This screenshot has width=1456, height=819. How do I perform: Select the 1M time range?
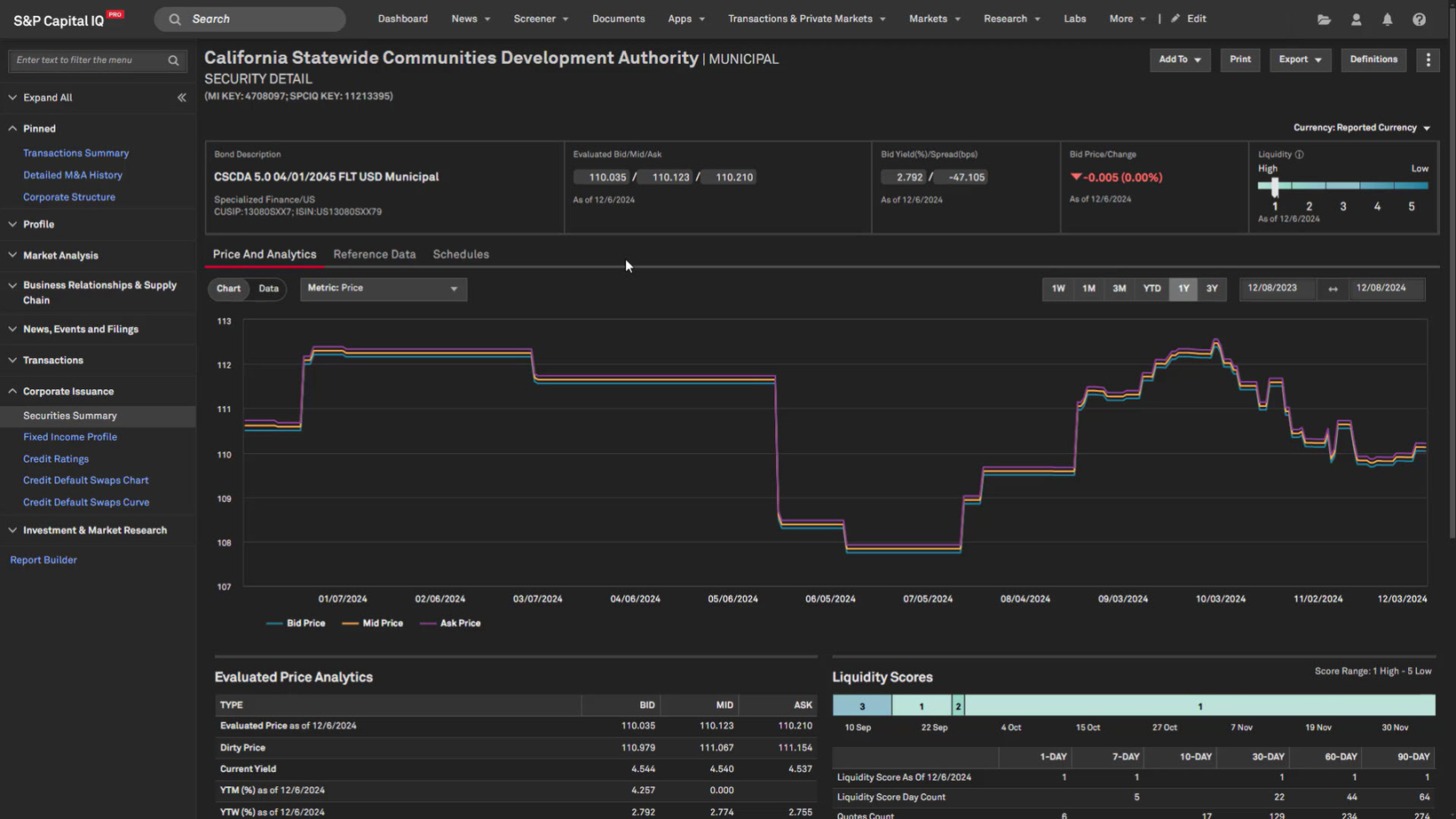pos(1088,289)
